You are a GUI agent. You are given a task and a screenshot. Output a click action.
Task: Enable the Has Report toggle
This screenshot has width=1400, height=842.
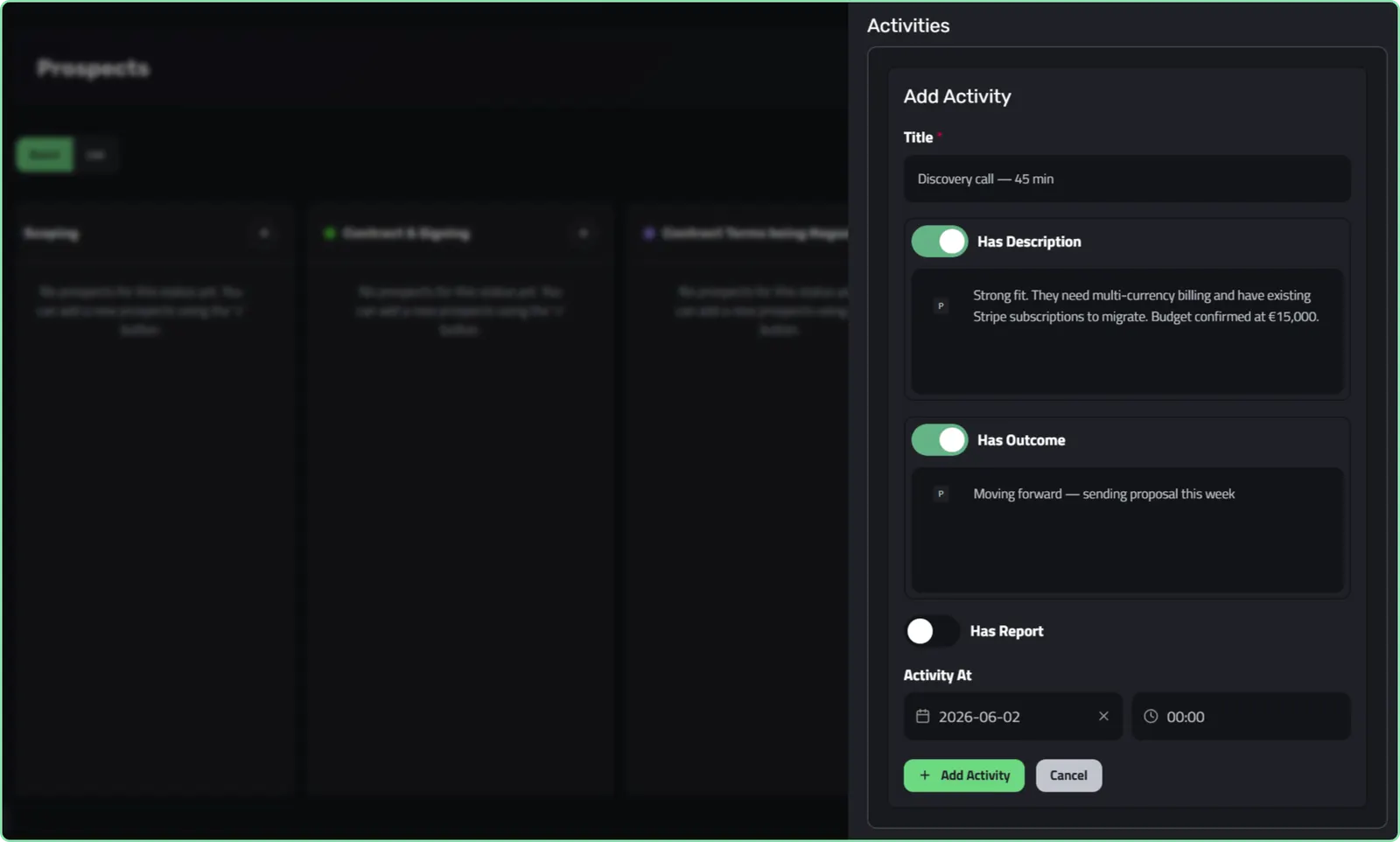(933, 631)
